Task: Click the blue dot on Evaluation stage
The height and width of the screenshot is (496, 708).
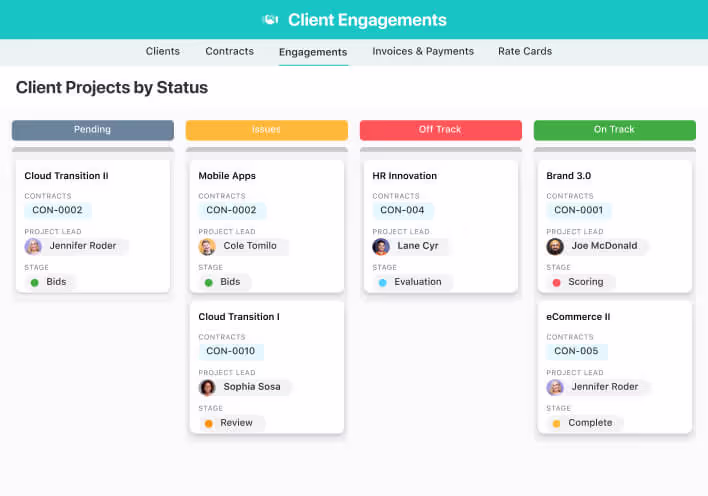Action: pos(382,282)
